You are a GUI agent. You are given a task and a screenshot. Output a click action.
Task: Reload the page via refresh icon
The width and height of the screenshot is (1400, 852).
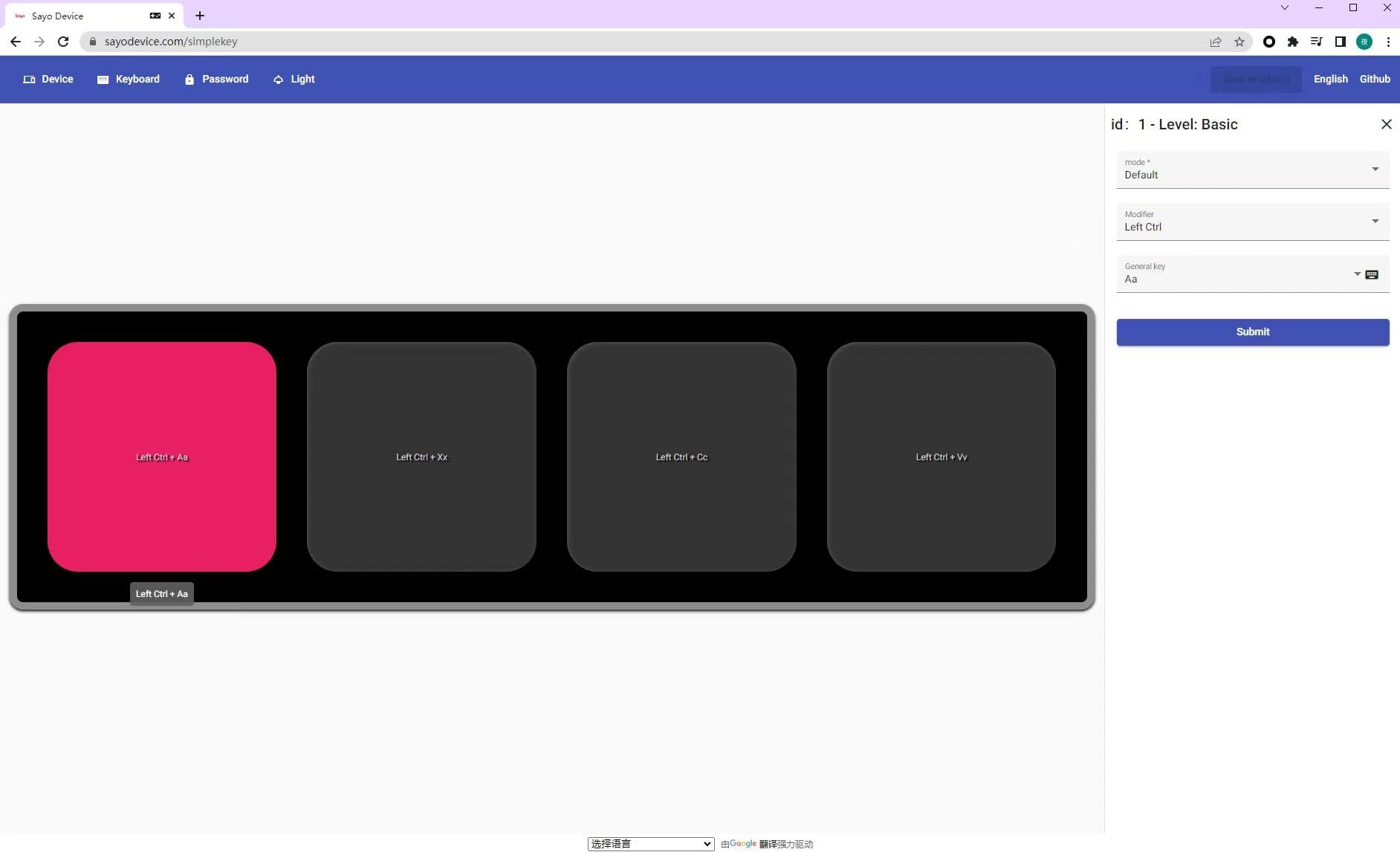(x=63, y=42)
